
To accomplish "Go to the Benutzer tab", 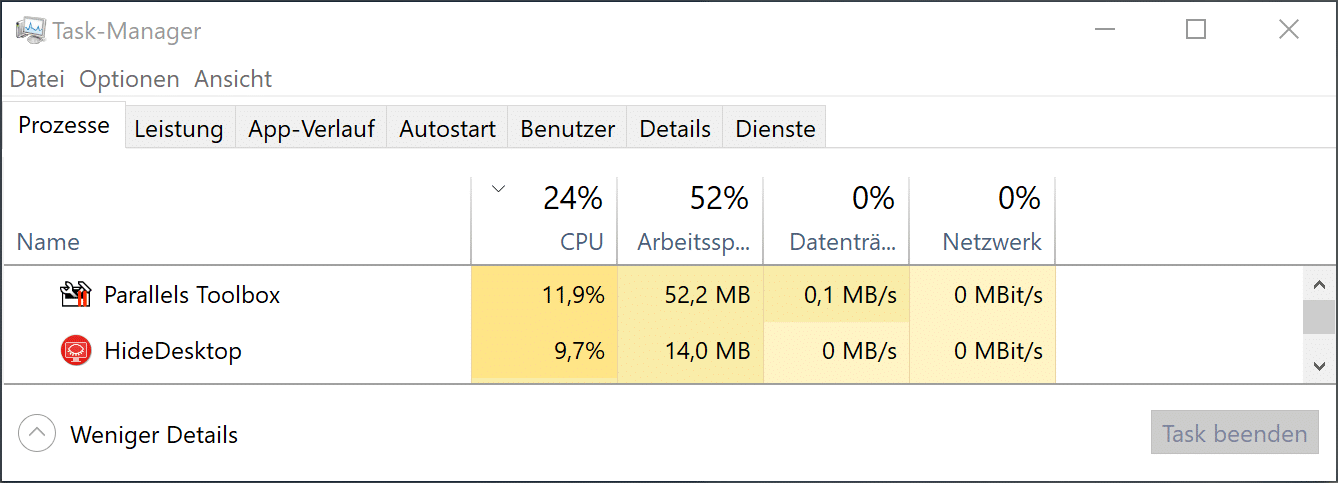I will (x=567, y=129).
